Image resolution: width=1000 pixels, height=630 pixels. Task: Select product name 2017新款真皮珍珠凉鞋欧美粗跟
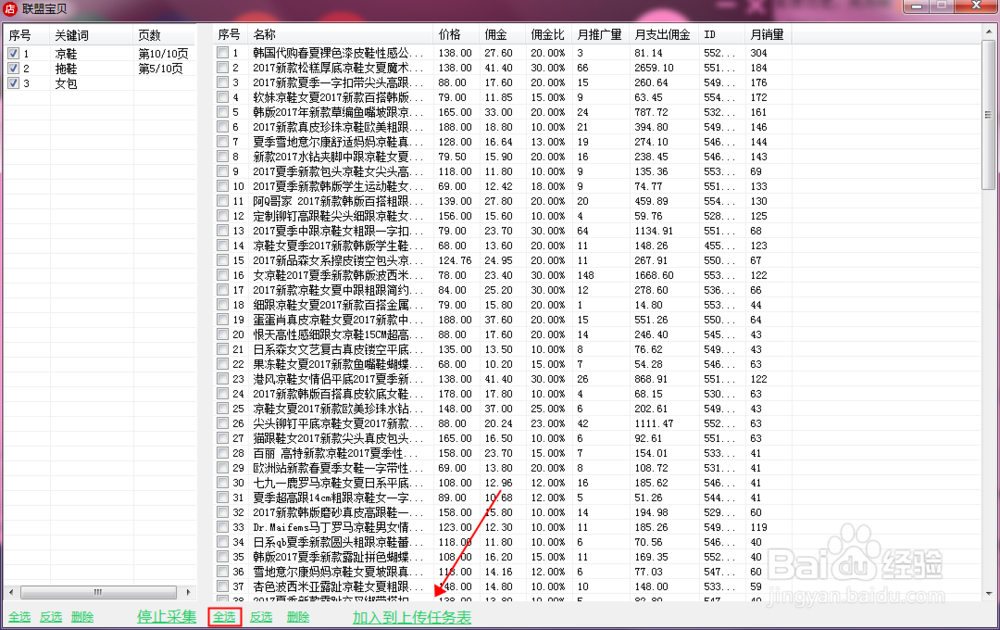pyautogui.click(x=337, y=127)
